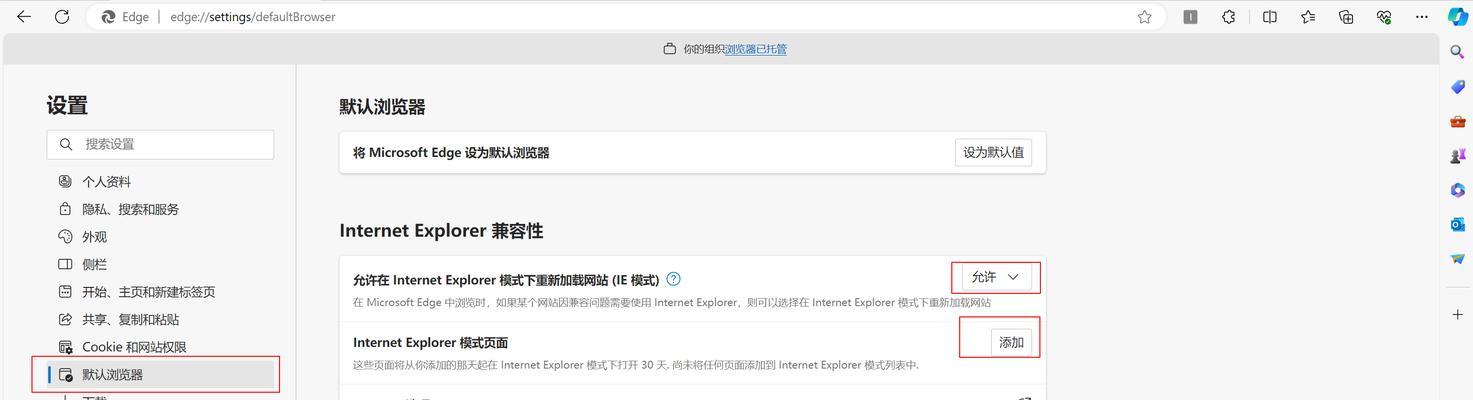
Task: Select 默认浏览器 in settings sidebar
Action: click(160, 375)
